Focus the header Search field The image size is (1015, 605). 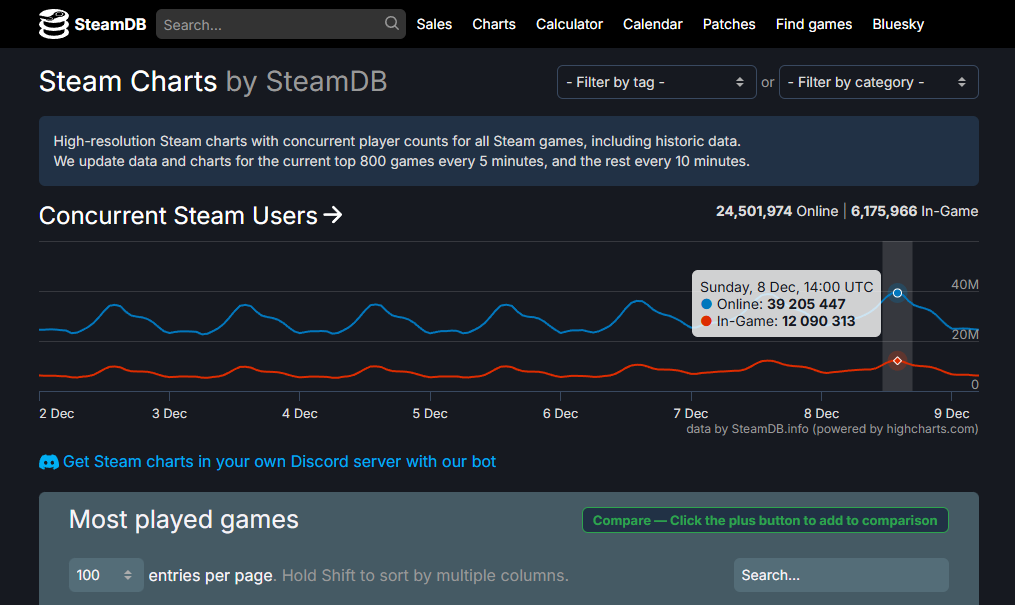281,24
